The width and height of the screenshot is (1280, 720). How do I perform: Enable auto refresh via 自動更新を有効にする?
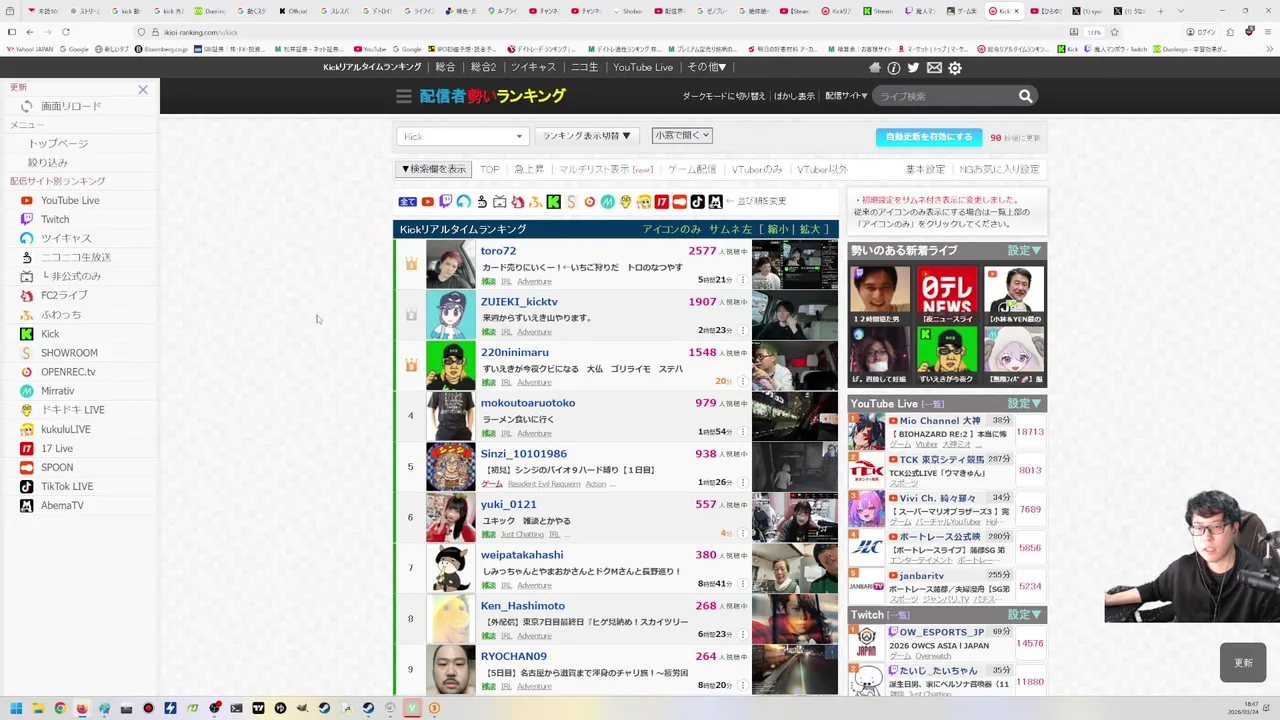click(930, 137)
